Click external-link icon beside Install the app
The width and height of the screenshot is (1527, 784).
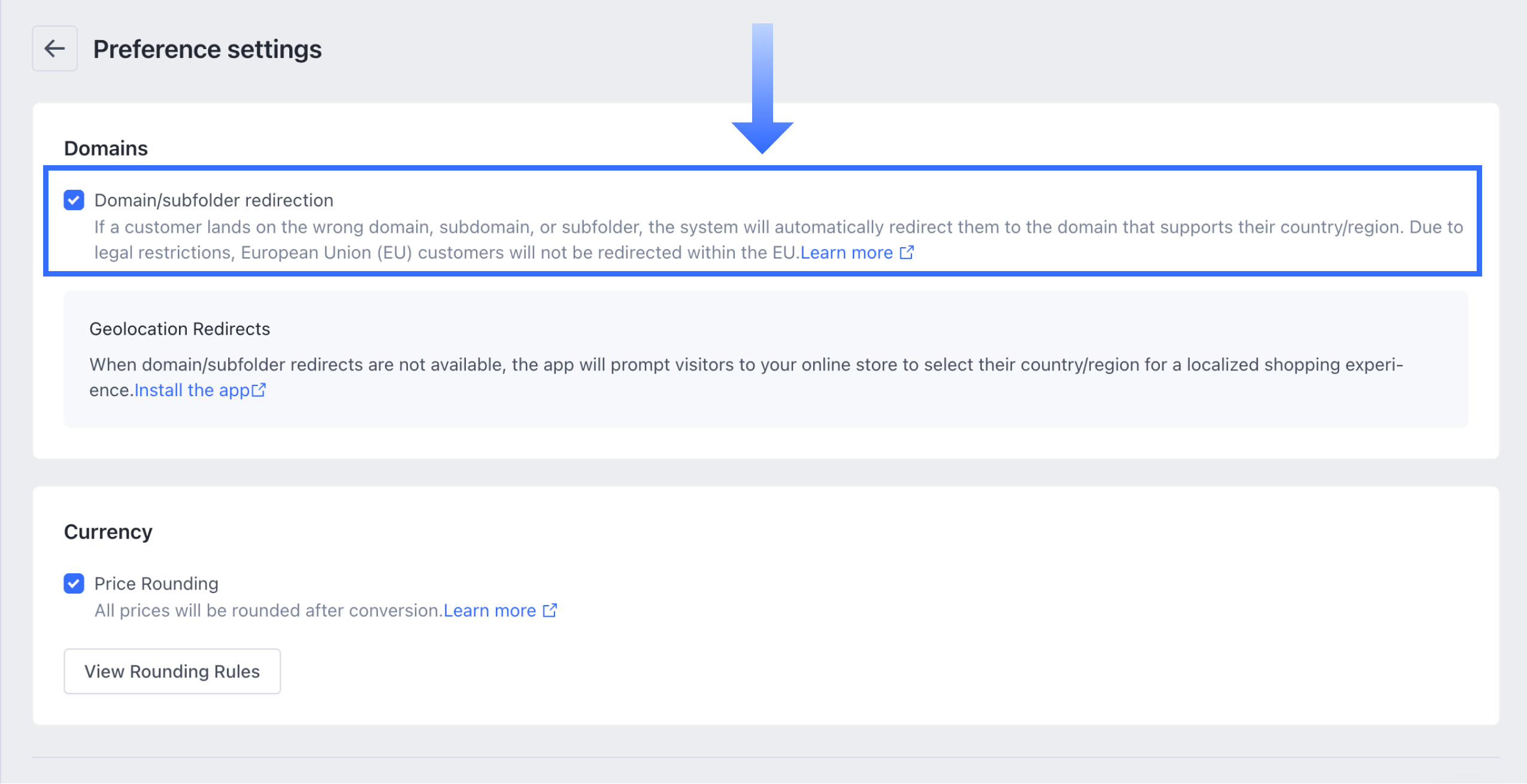259,390
